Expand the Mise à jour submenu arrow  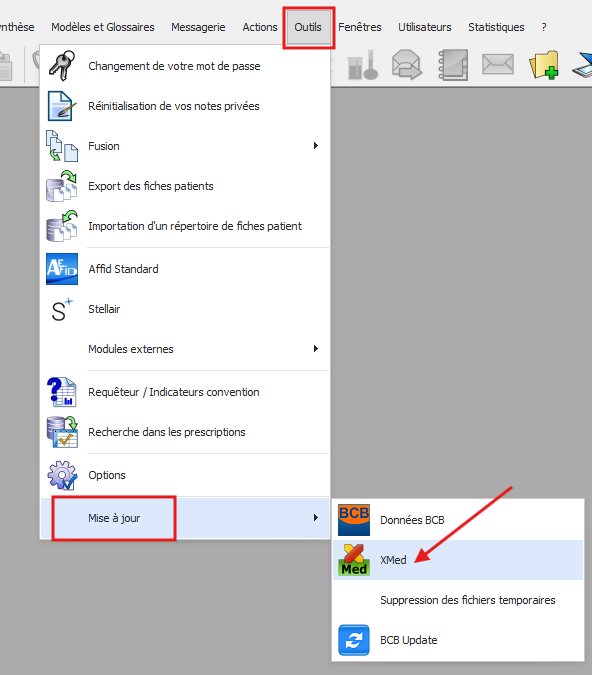(x=316, y=517)
